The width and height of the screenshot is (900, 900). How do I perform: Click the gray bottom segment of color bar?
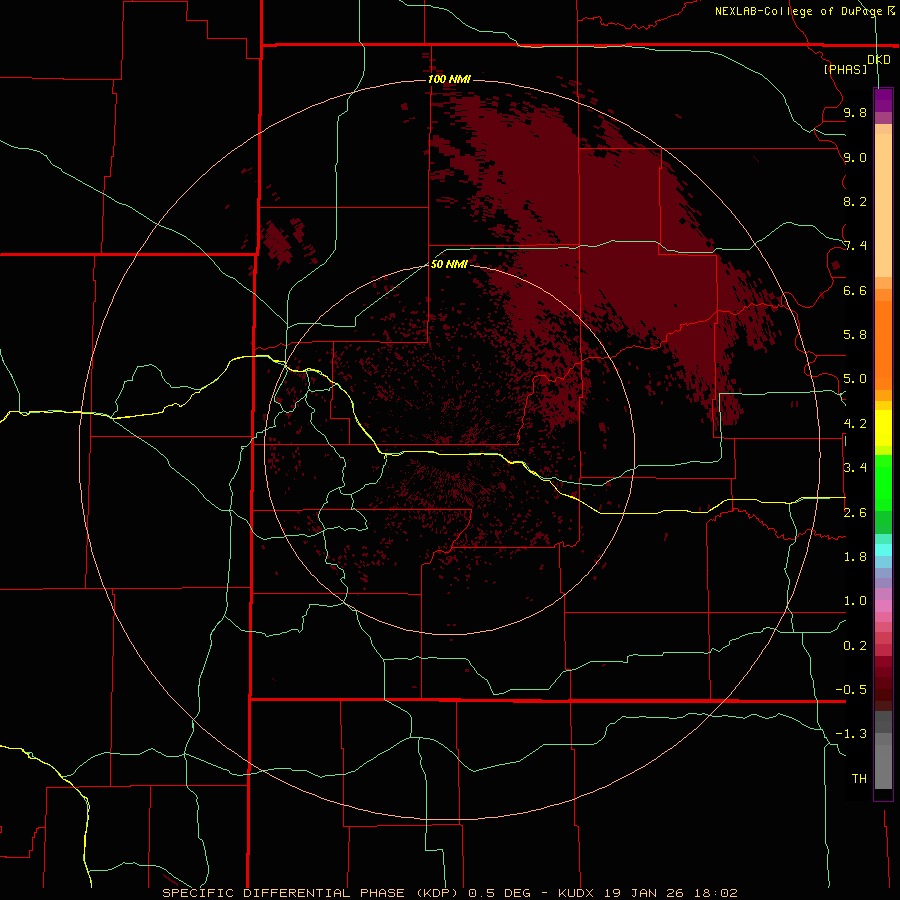(883, 761)
